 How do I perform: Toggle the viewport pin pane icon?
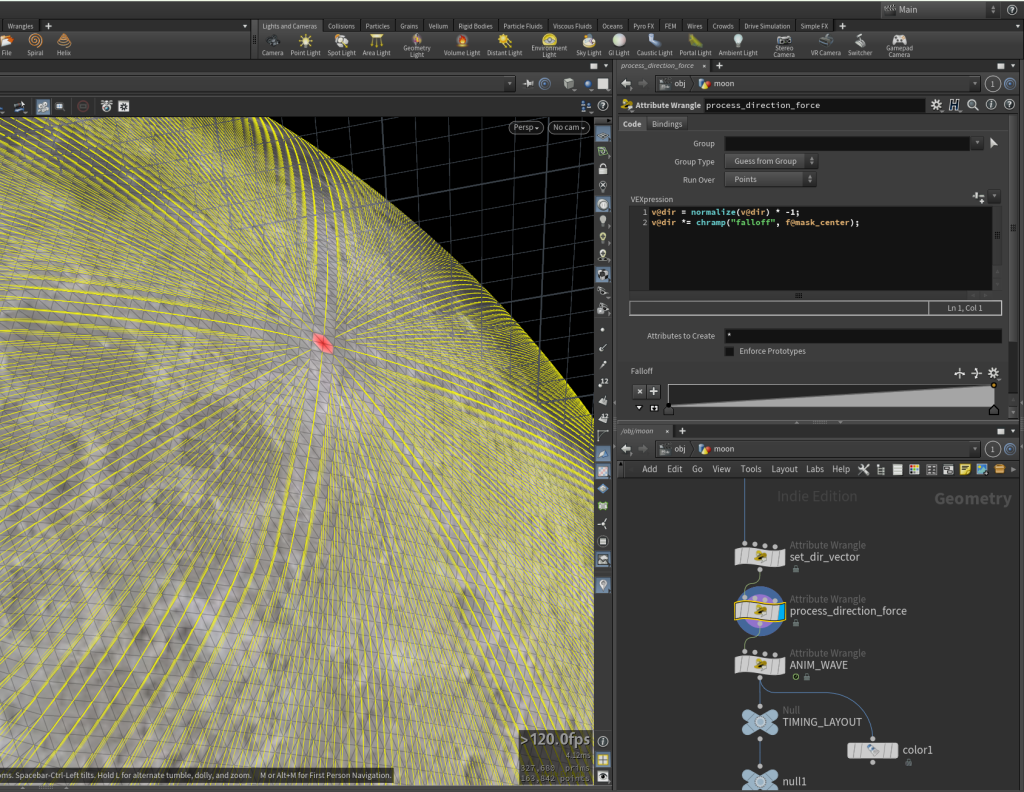(x=528, y=84)
